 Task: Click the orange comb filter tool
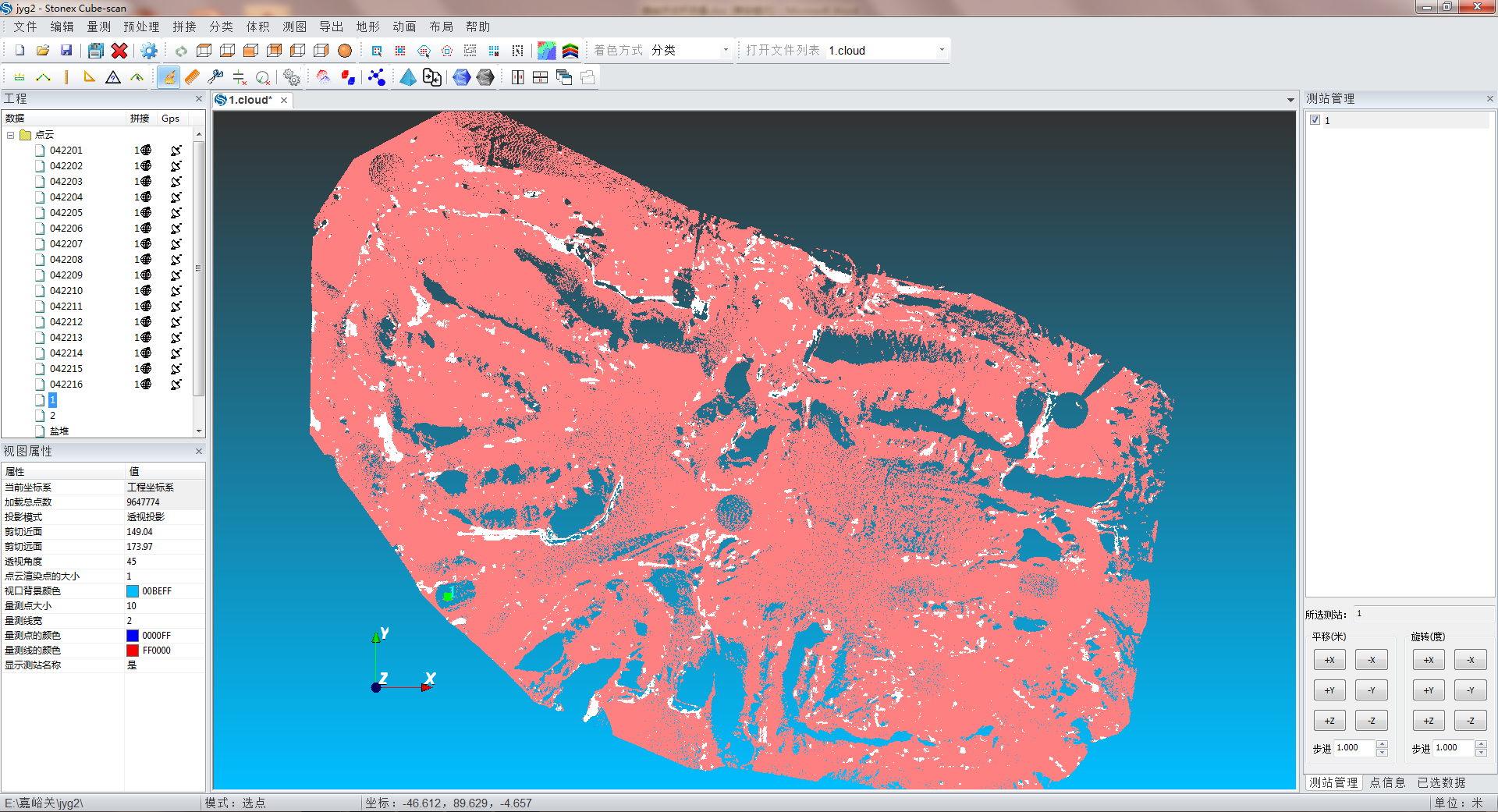tap(192, 77)
